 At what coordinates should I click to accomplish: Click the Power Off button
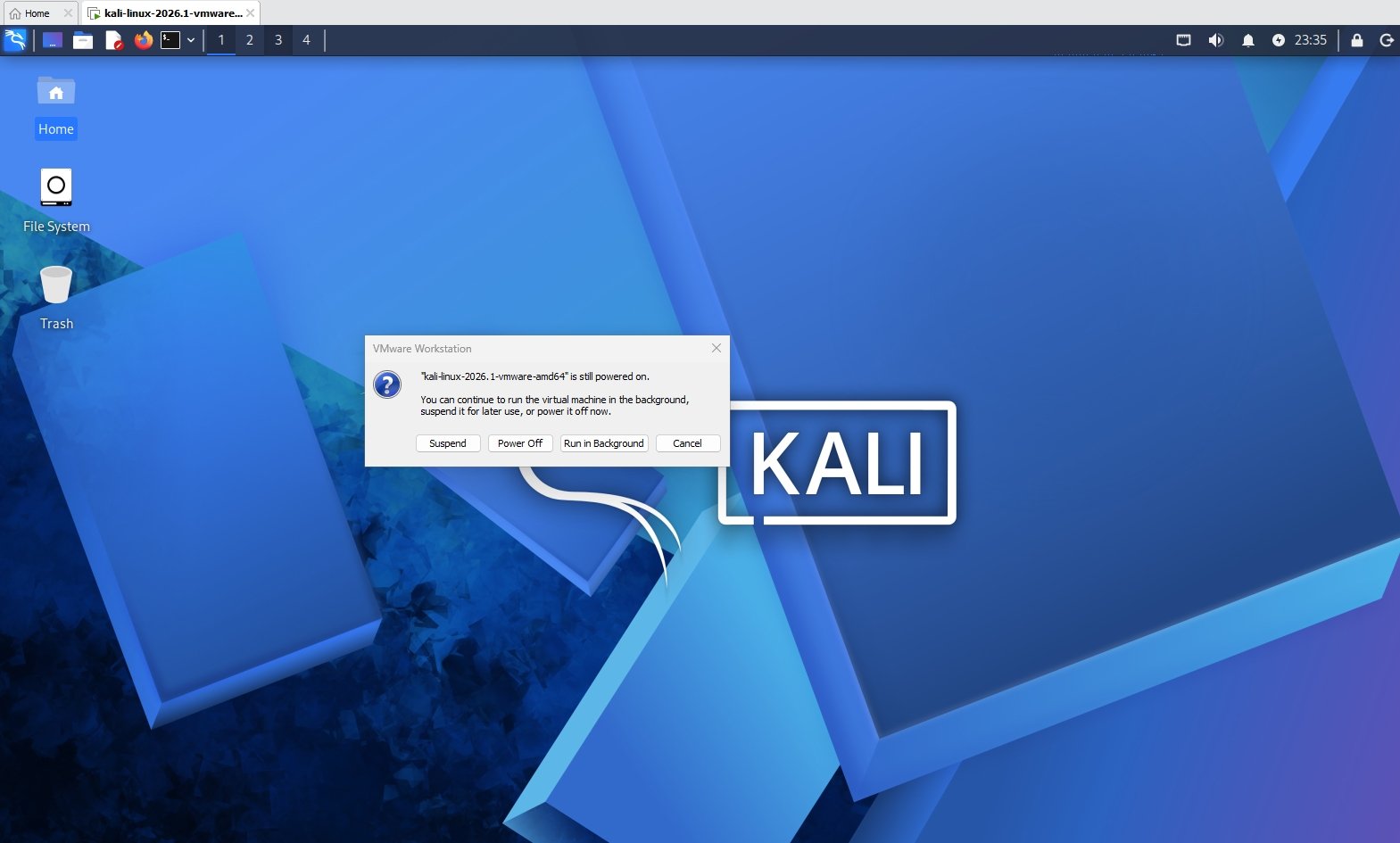click(x=520, y=443)
